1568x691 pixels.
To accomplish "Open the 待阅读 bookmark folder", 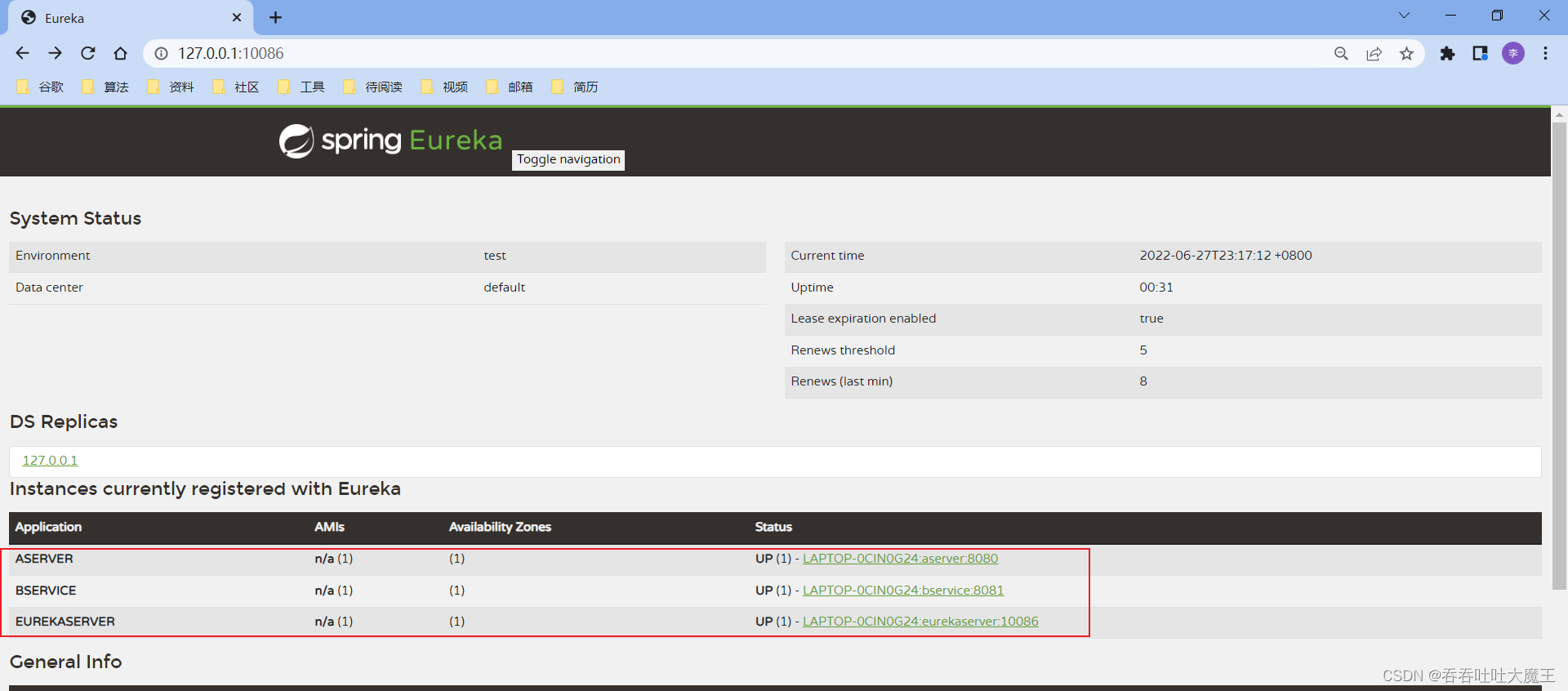I will pos(373,87).
